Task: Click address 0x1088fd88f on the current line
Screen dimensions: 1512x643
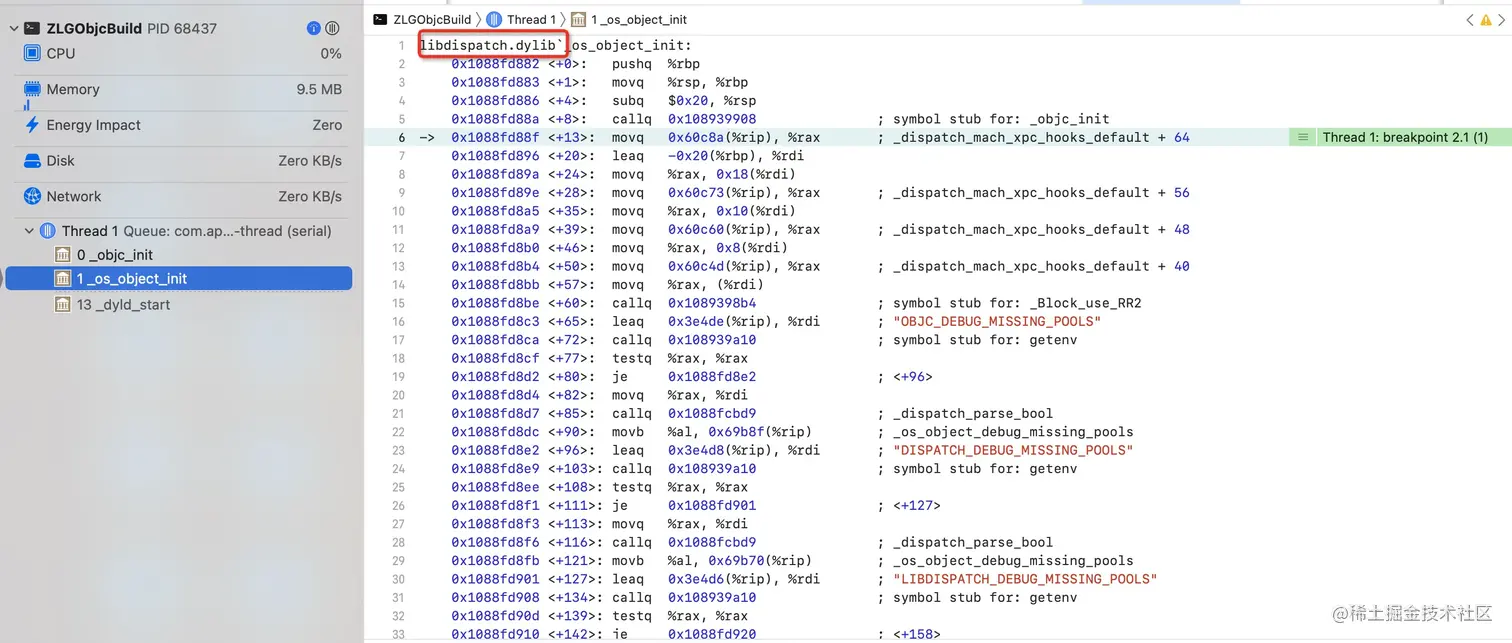Action: point(495,137)
